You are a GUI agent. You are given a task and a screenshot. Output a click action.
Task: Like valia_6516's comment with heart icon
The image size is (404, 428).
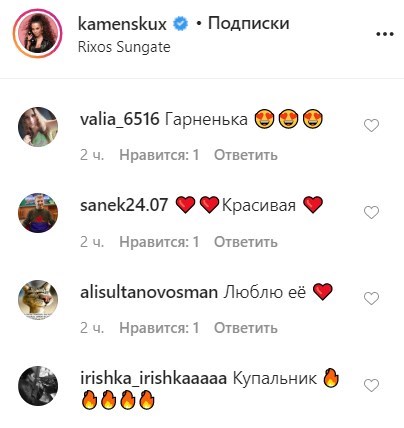coord(371,126)
